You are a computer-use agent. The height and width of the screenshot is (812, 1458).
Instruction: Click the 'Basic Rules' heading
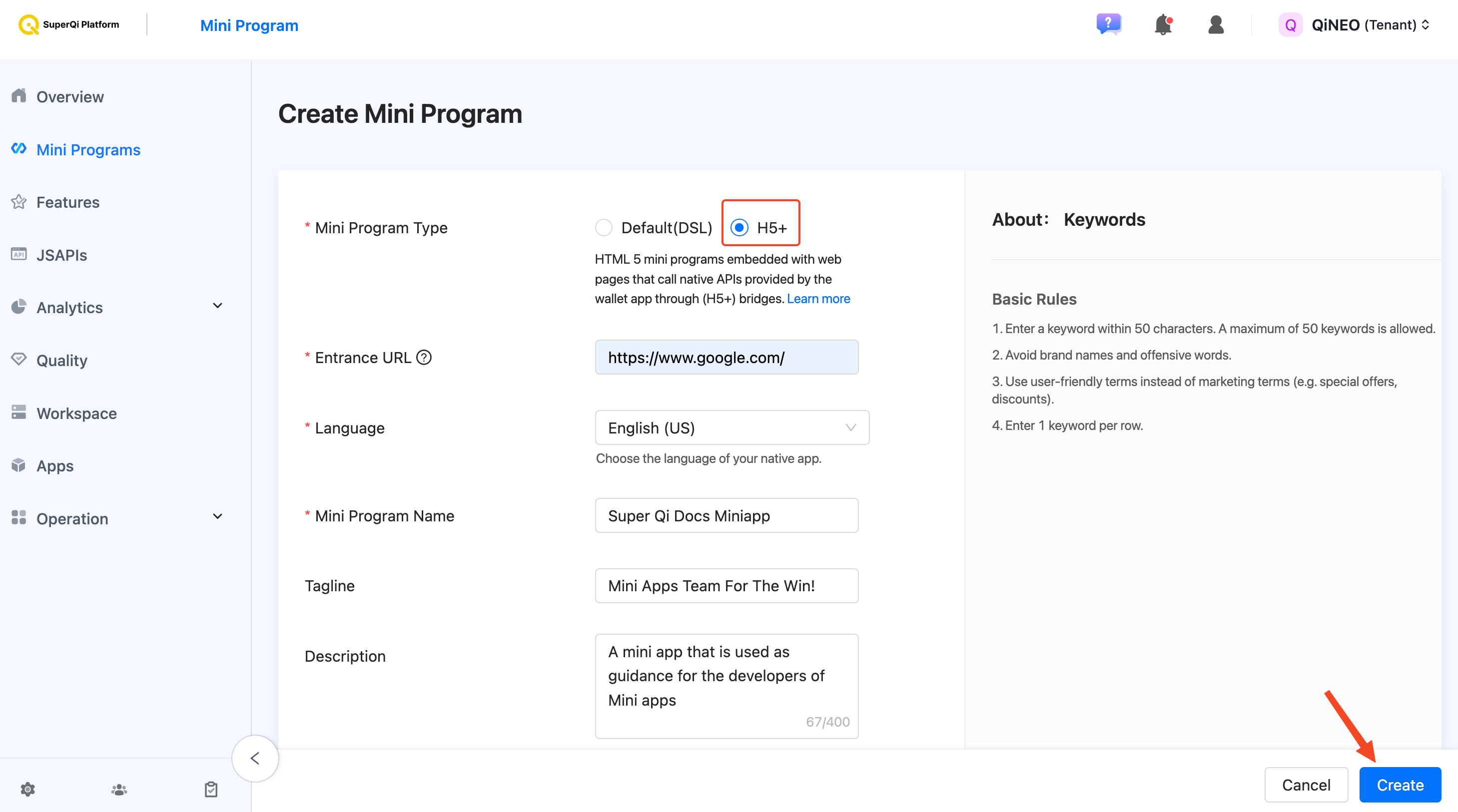click(1034, 299)
